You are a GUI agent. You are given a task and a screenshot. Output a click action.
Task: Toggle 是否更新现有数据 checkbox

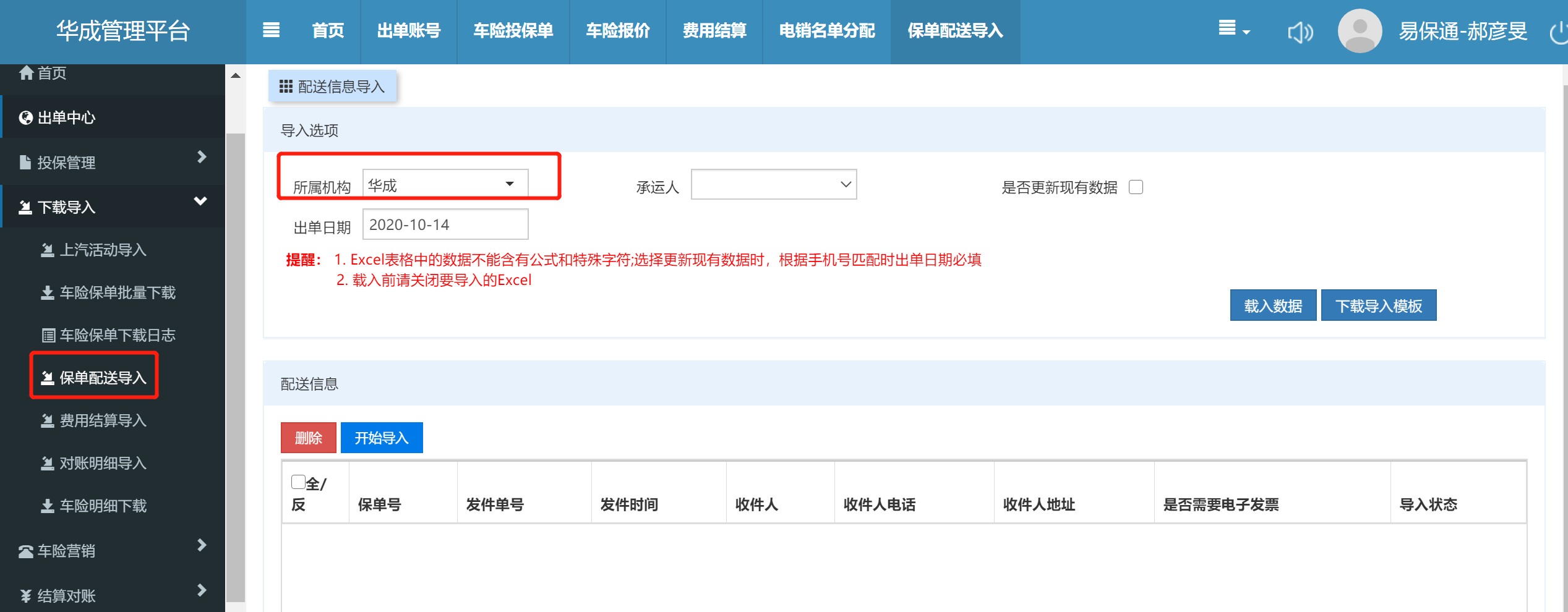click(x=1136, y=187)
